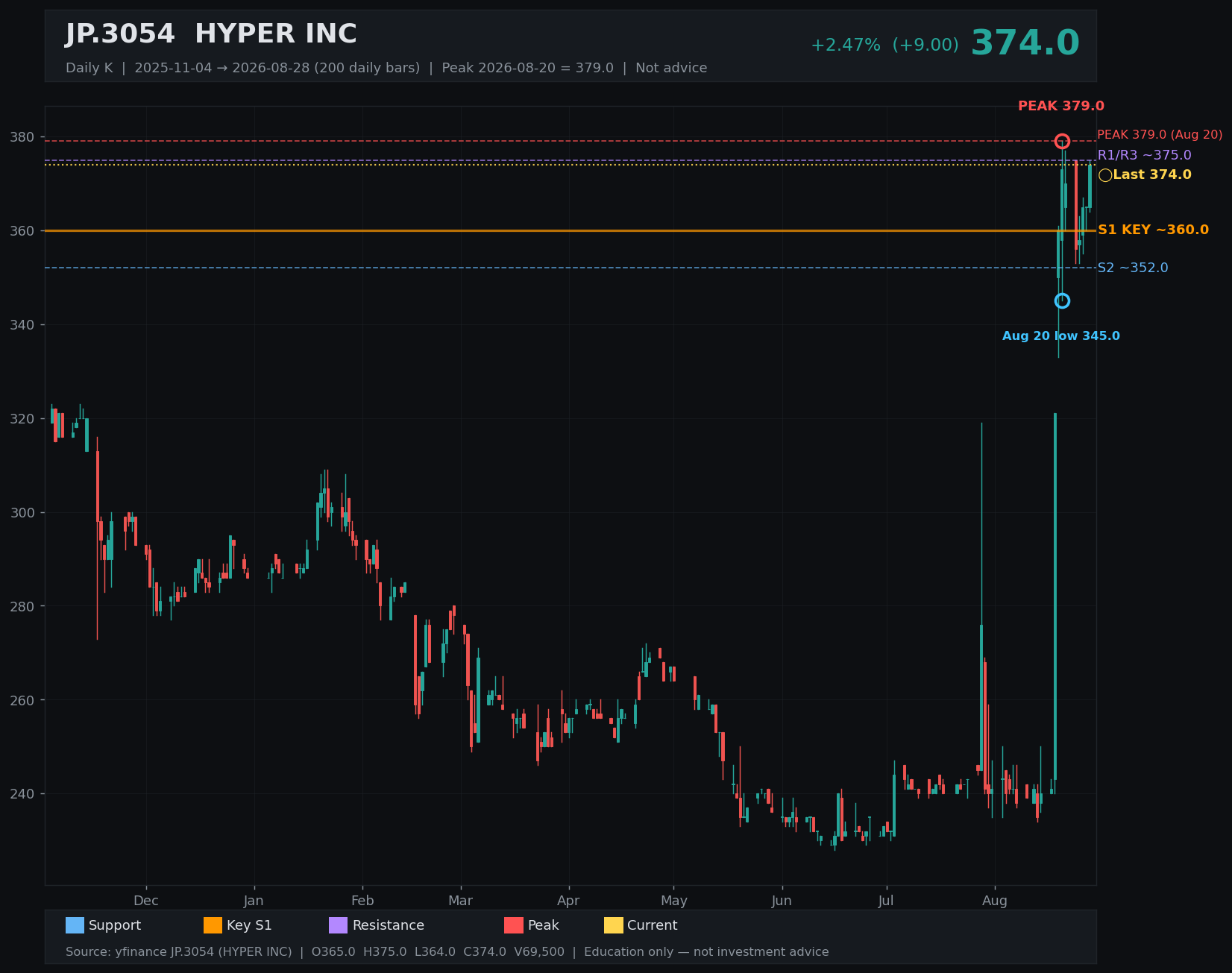Viewport: 1232px width, 973px height.
Task: Select the '+2.47% (+9.00)' change value
Action: (x=884, y=45)
